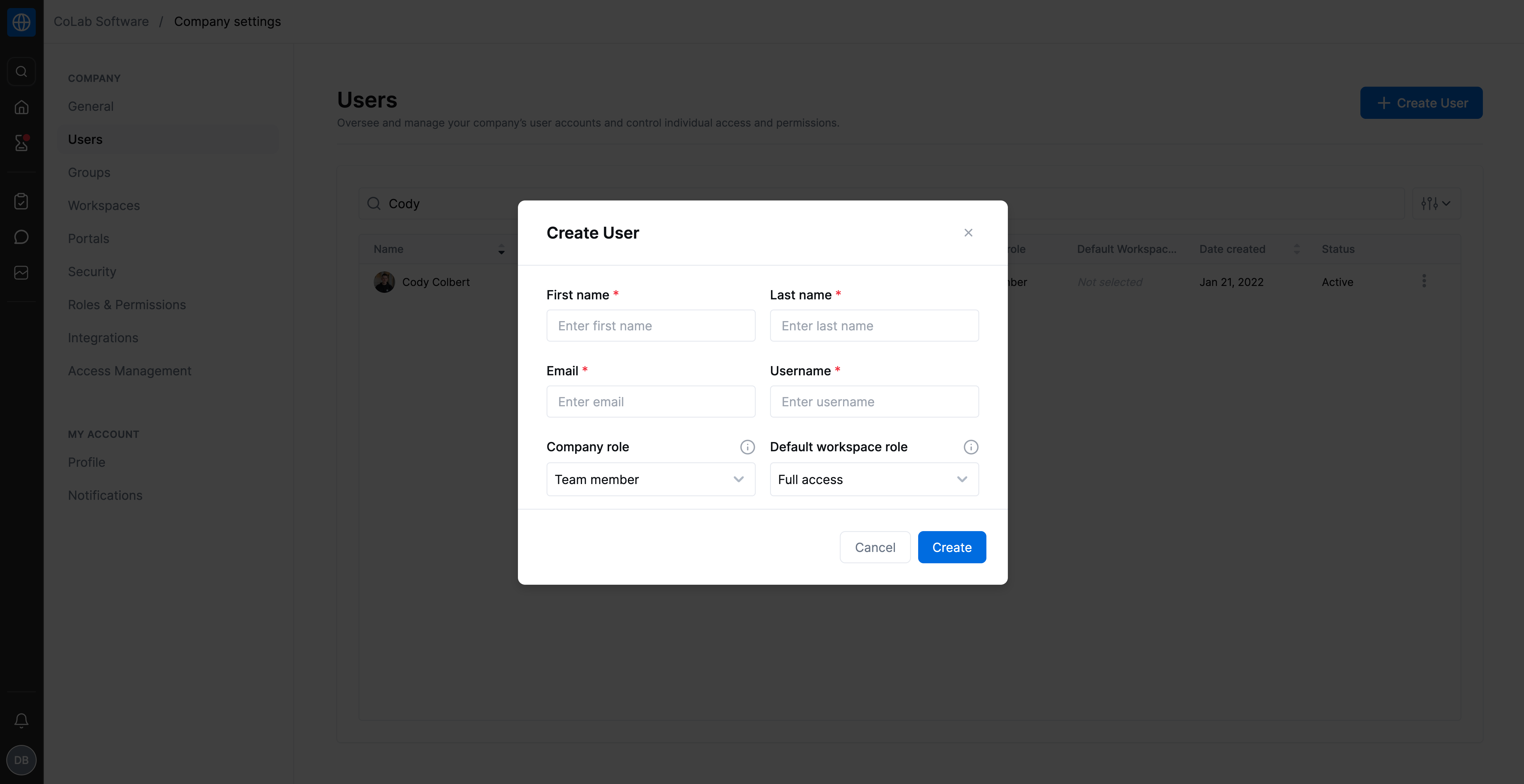Click the search icon in left sidebar

click(x=21, y=71)
